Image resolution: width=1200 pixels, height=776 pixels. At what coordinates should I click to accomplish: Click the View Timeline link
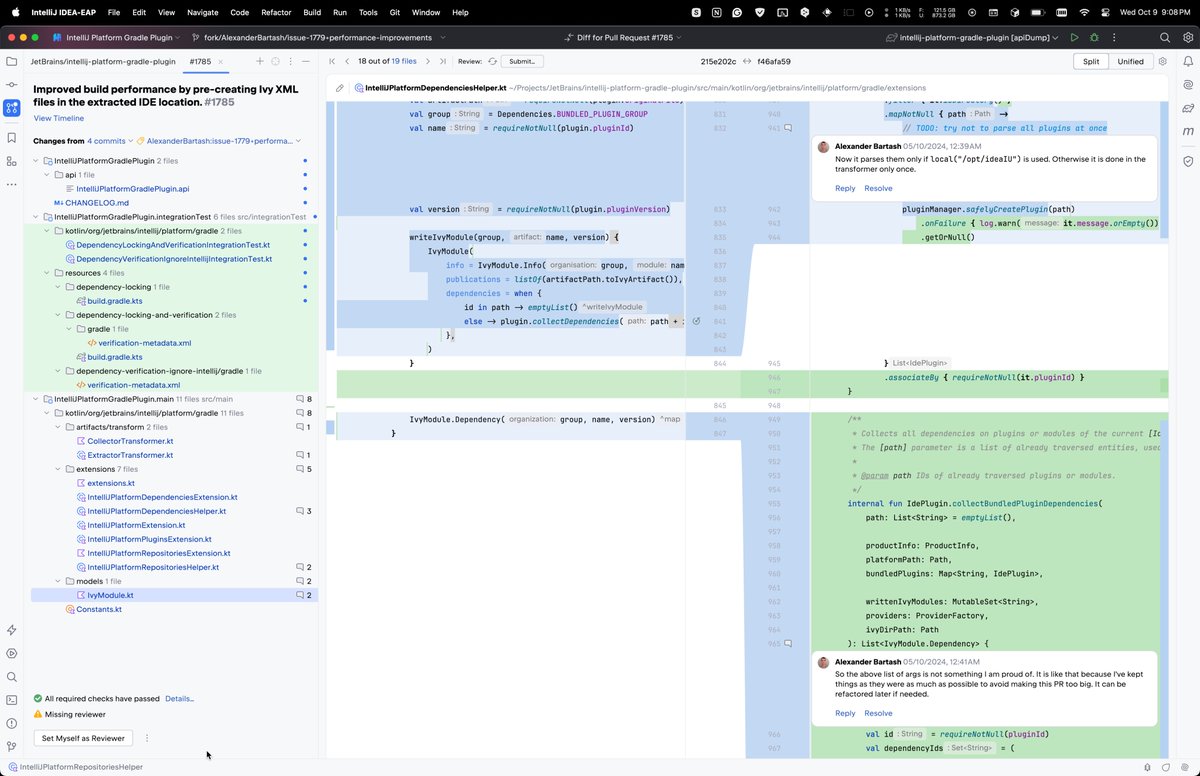(59, 118)
